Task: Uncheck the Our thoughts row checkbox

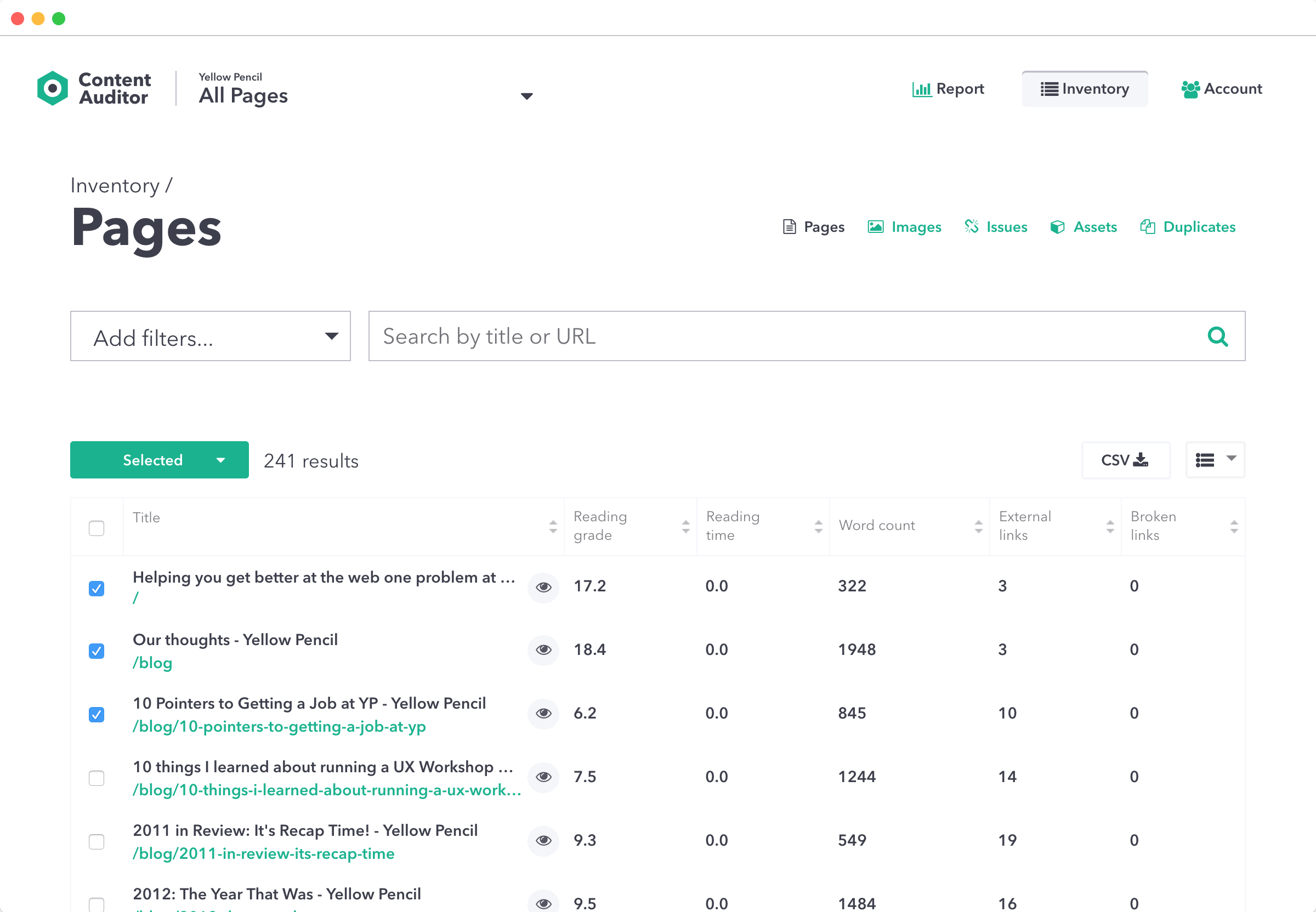Action: 97,652
